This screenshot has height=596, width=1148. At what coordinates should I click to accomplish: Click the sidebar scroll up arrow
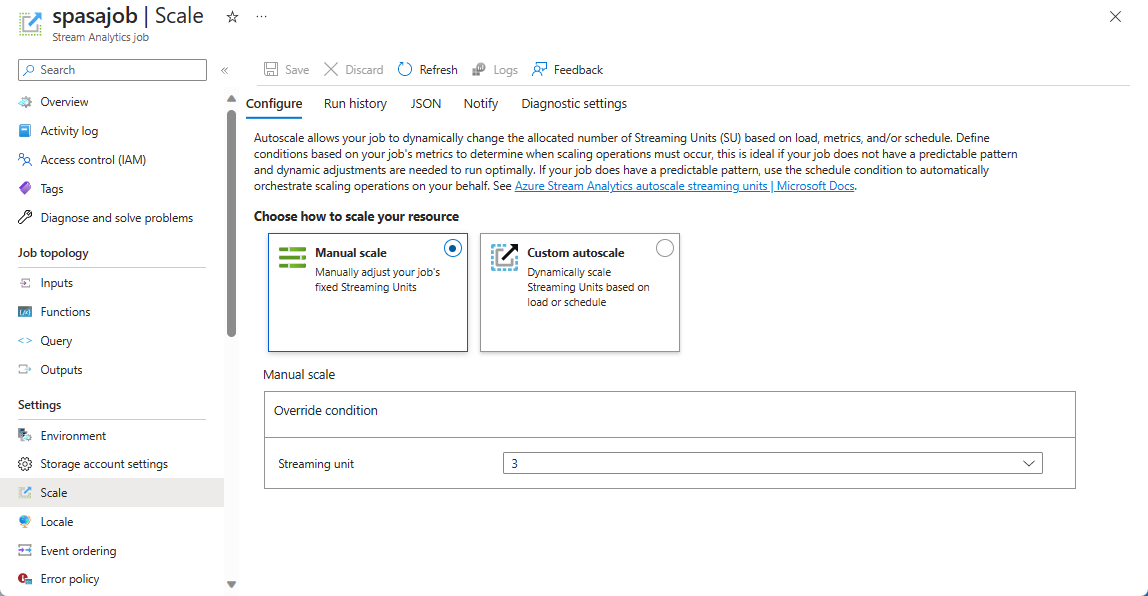(x=231, y=98)
